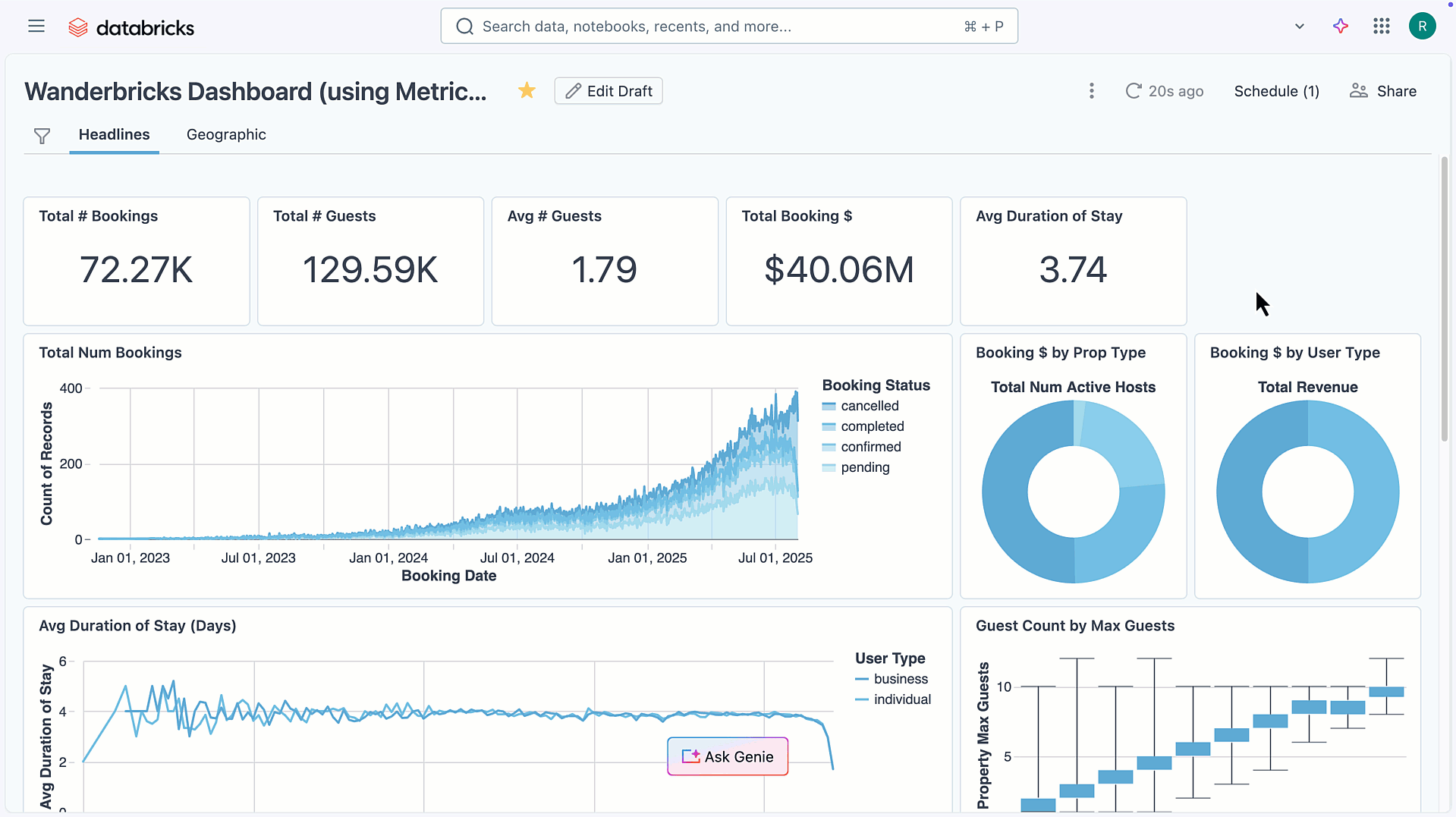The image size is (1456, 817).
Task: Click the pending legend color swatch
Action: [x=828, y=467]
